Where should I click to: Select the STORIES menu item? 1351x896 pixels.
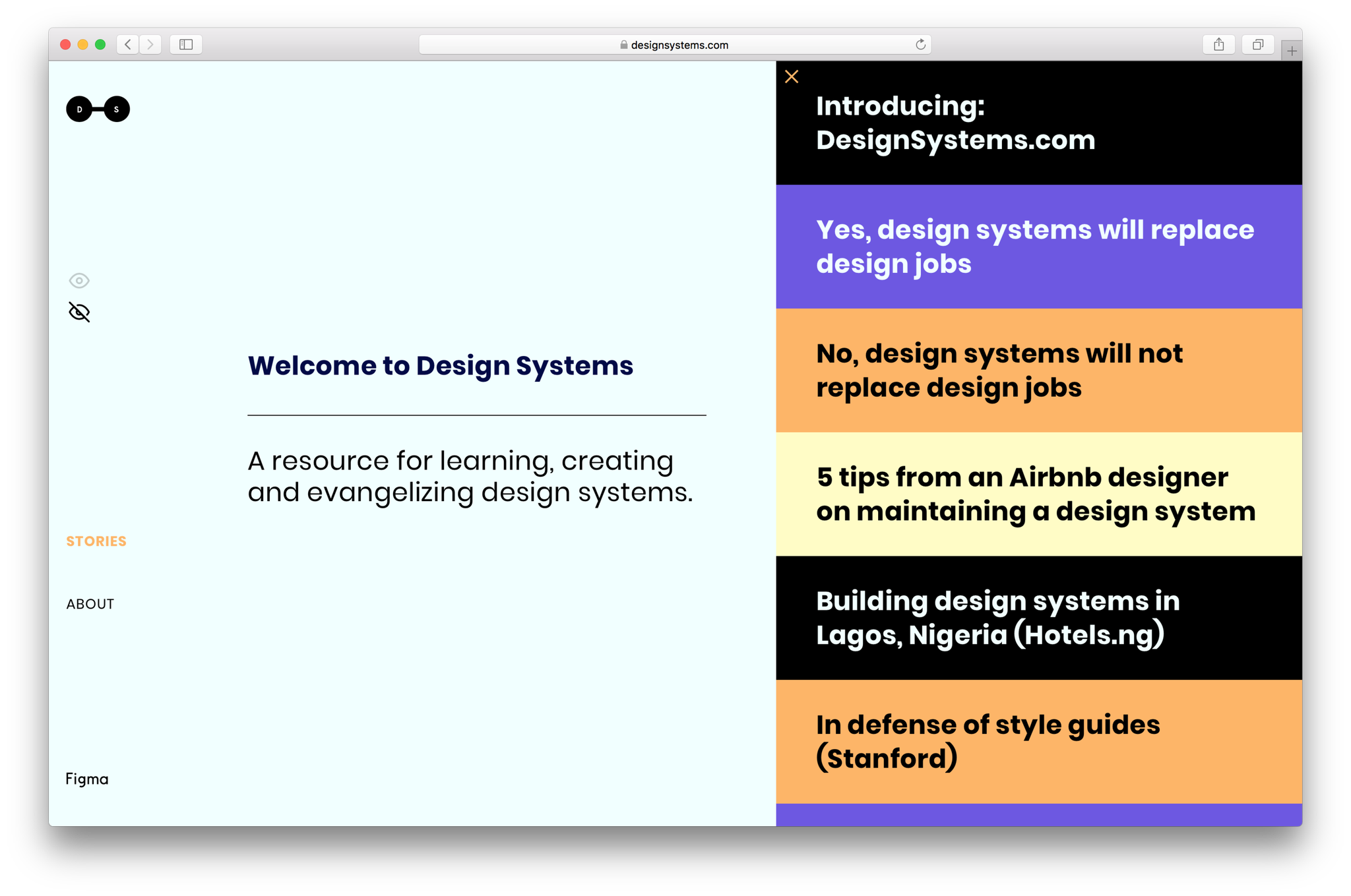(x=96, y=541)
